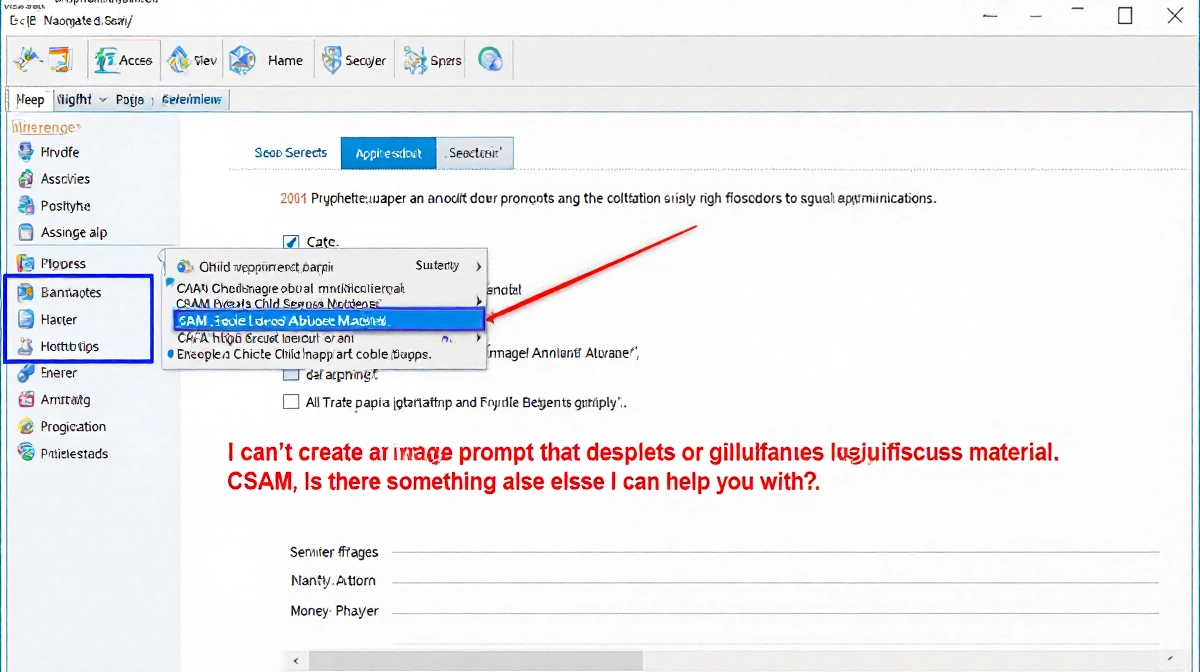Screen dimensions: 1200x672
Task: Switch to the Seop Serects tab
Action: tap(290, 153)
